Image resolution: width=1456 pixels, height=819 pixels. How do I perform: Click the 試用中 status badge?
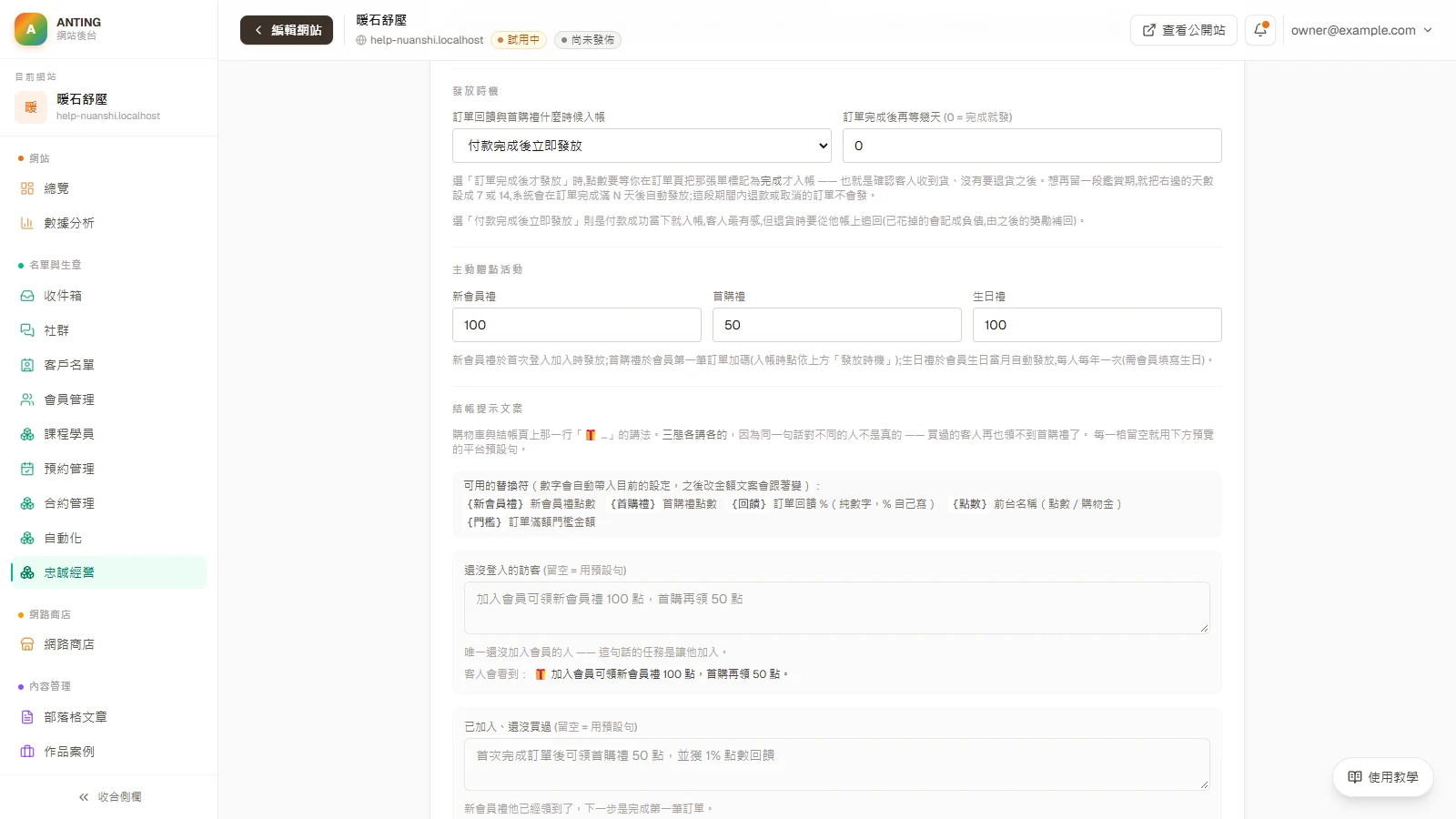tap(519, 40)
